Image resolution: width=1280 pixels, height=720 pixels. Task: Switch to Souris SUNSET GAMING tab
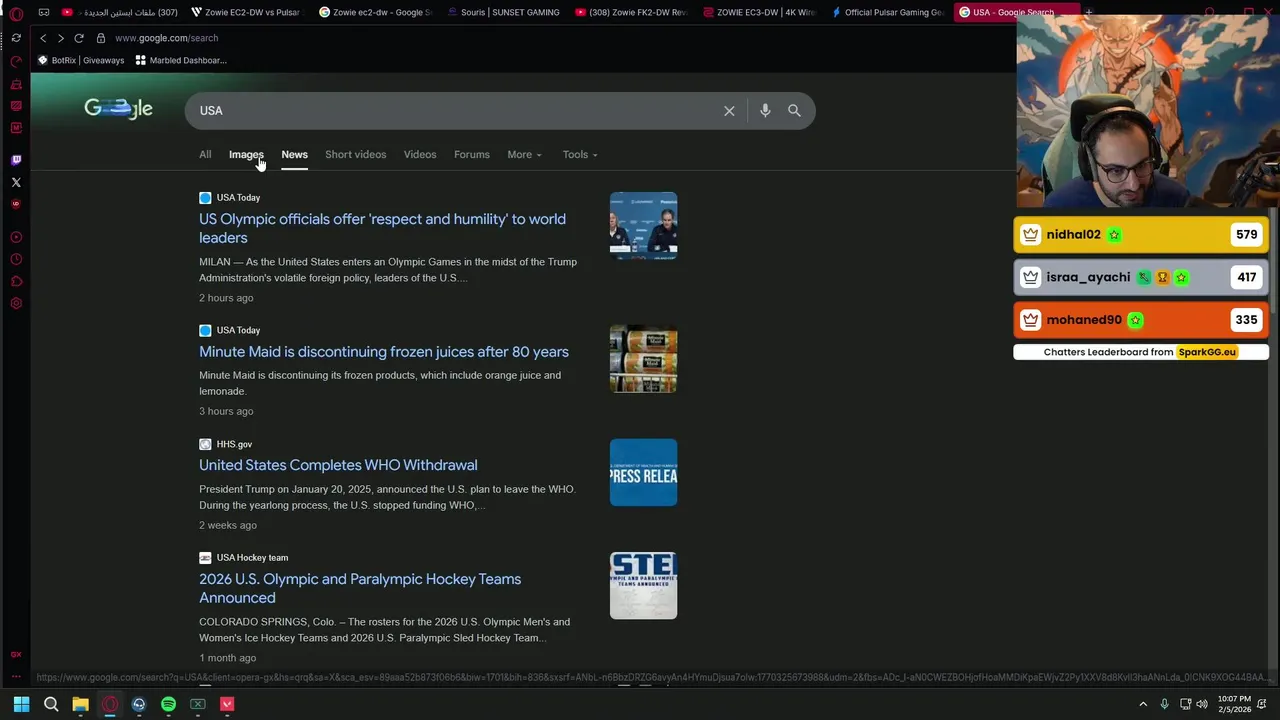click(504, 12)
